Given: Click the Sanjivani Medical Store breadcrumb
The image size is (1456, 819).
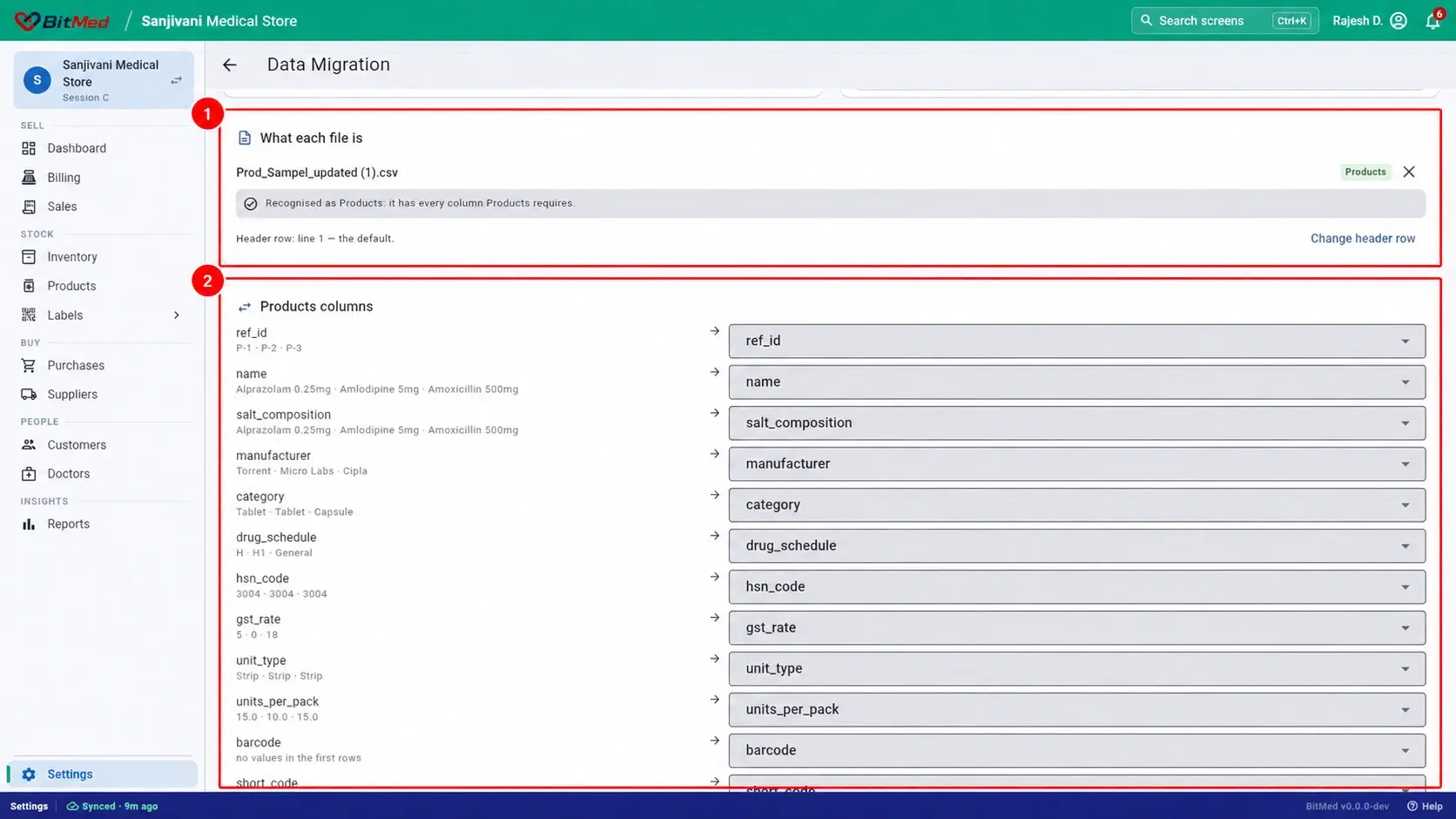Looking at the screenshot, I should 219,21.
